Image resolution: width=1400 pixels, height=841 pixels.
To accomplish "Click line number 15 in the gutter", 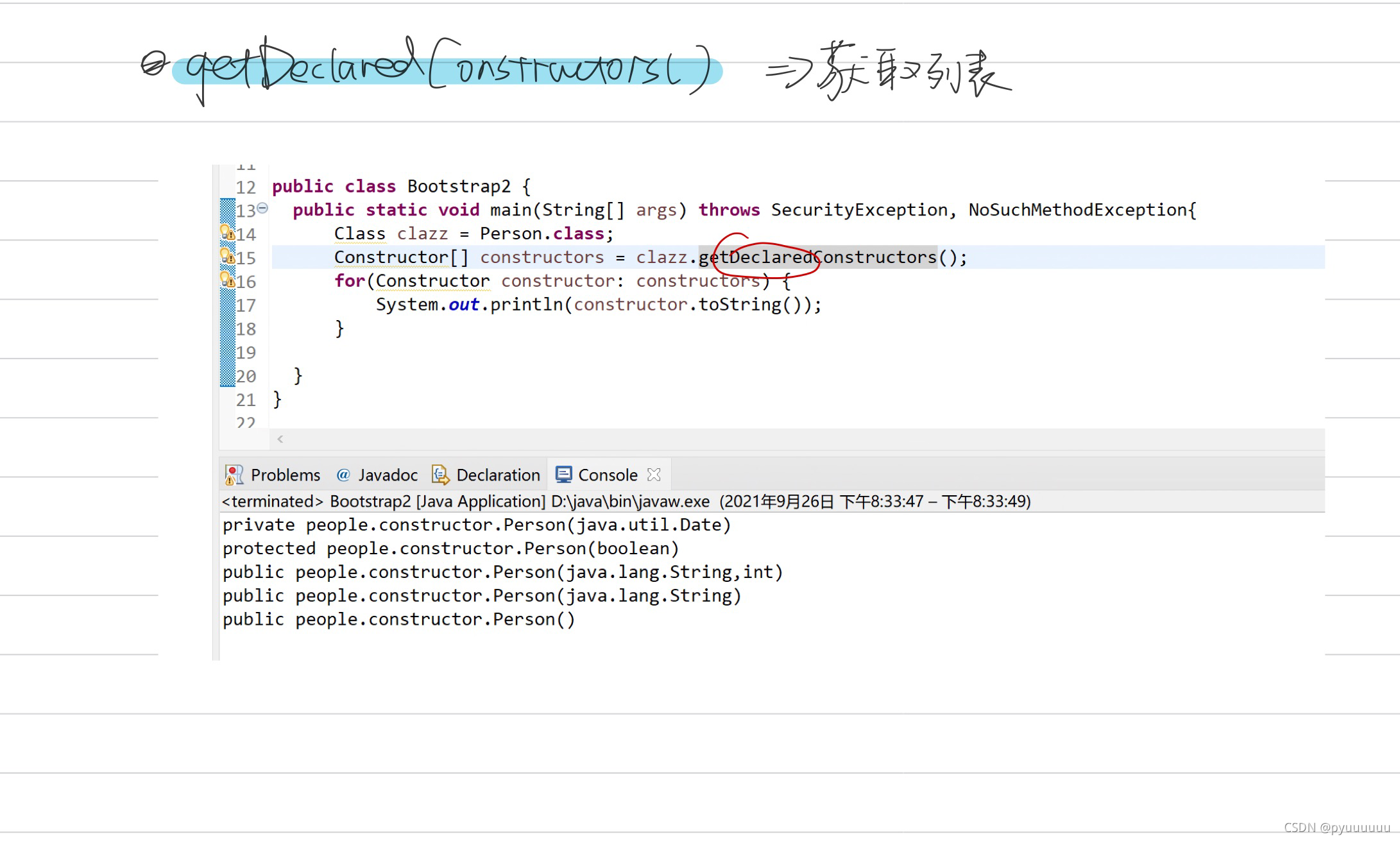I will coord(246,257).
